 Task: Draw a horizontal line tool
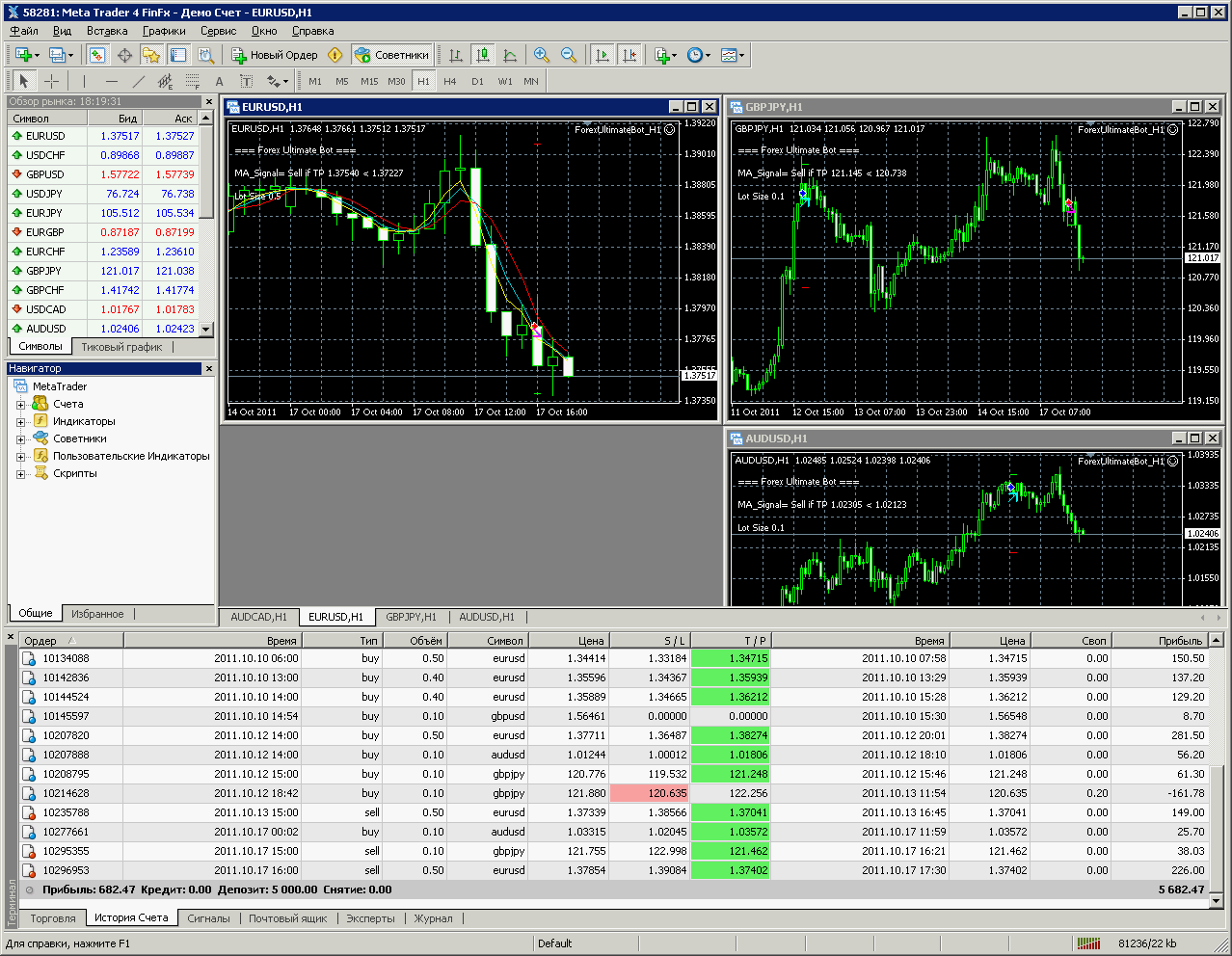[x=112, y=81]
